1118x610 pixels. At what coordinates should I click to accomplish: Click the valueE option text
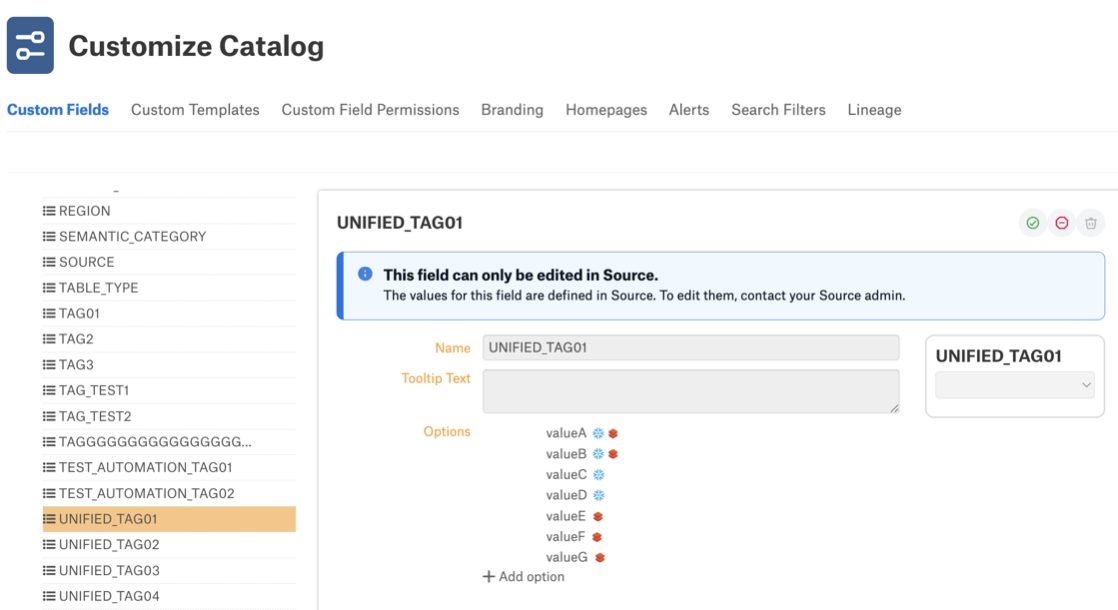tap(565, 516)
